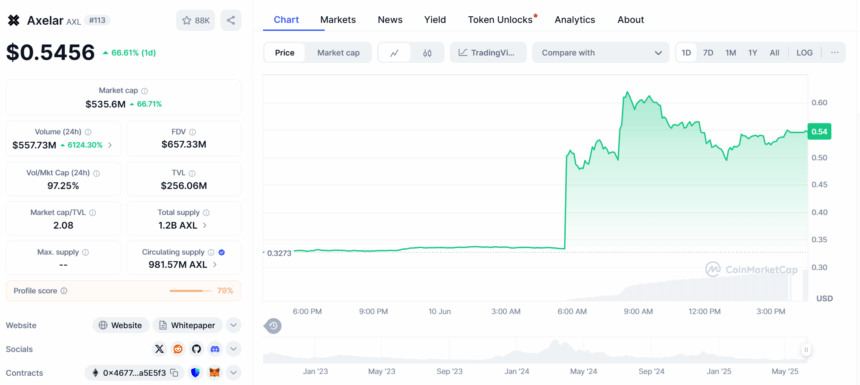
Task: Click the range slider handle on mini timeline
Action: [806, 349]
